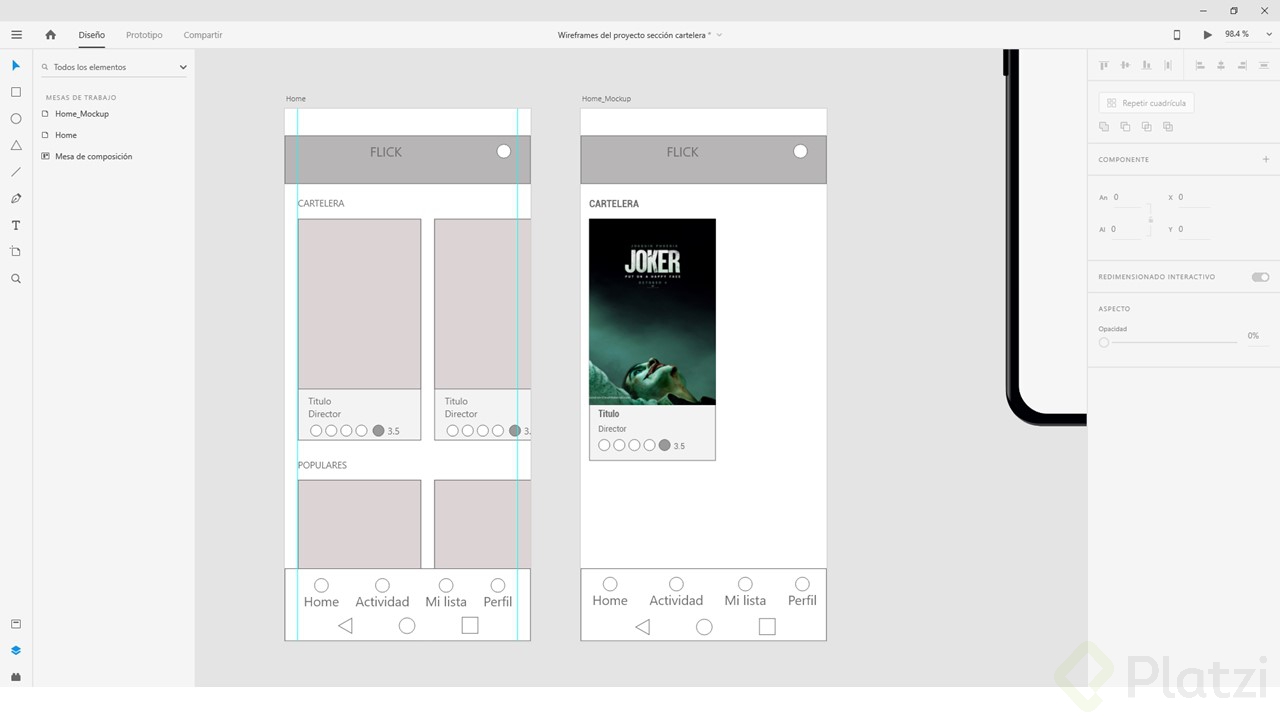The width and height of the screenshot is (1280, 720).
Task: Open the hamburger main menu
Action: point(16,35)
